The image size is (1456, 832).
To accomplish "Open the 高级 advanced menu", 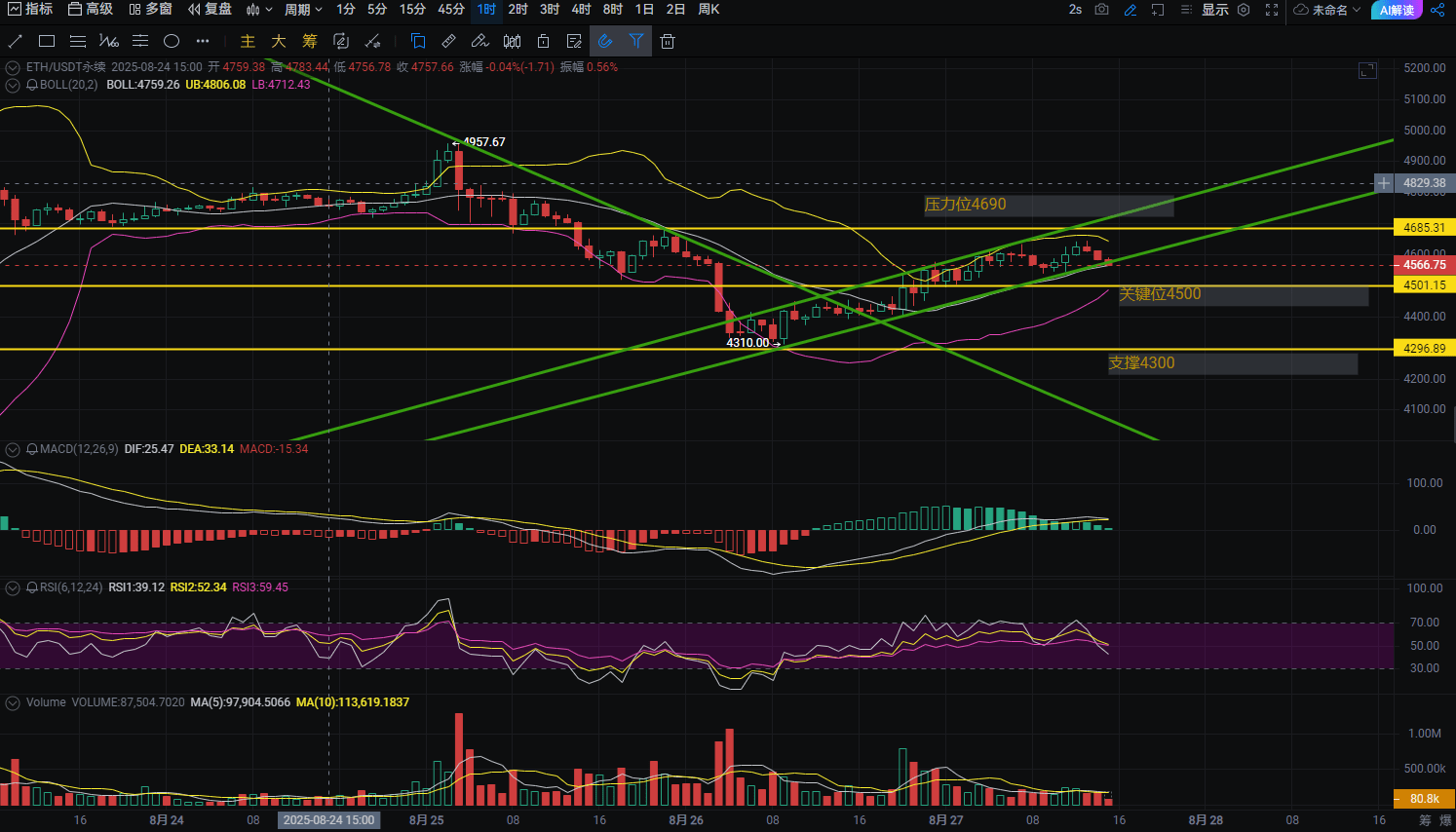I will 90,9.
